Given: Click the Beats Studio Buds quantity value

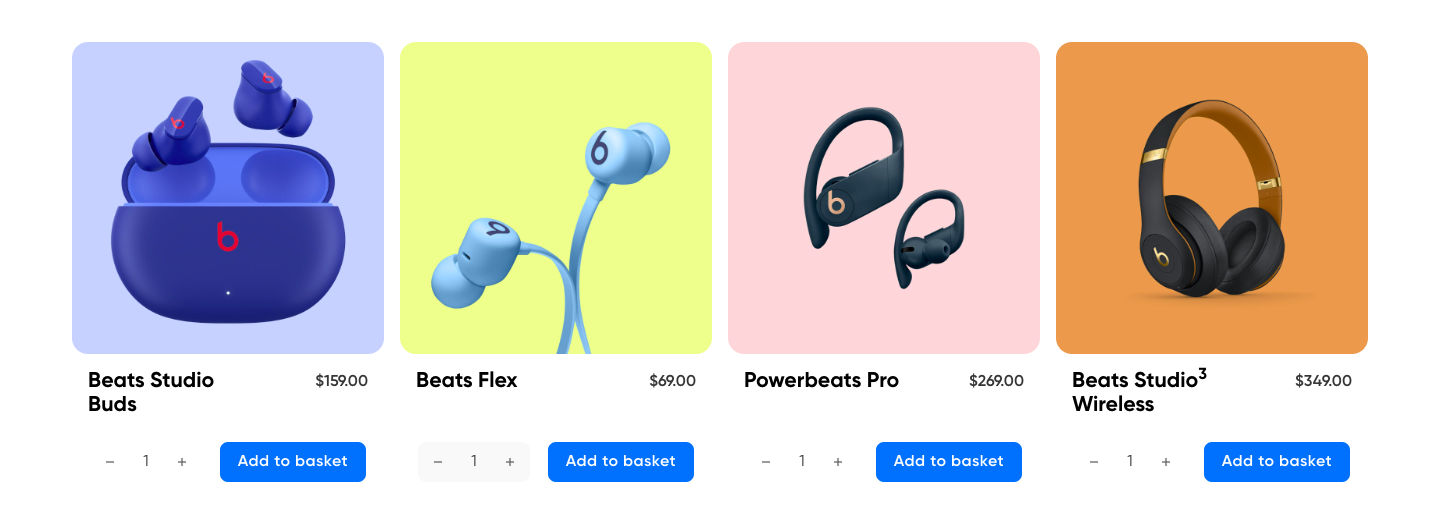Looking at the screenshot, I should pos(146,462).
